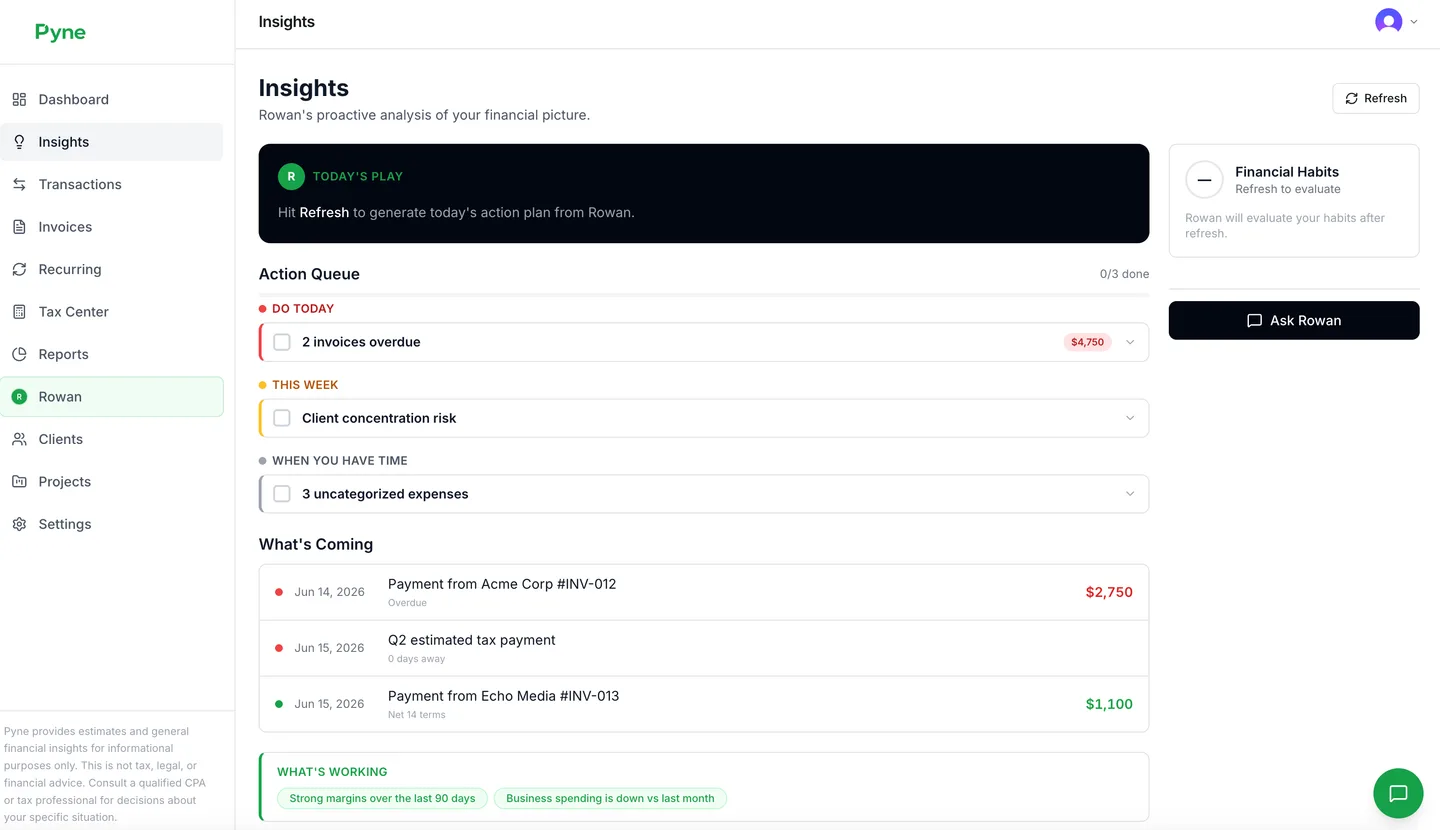Tick the Client concentration risk checkbox
The image size is (1440, 830).
tap(282, 418)
